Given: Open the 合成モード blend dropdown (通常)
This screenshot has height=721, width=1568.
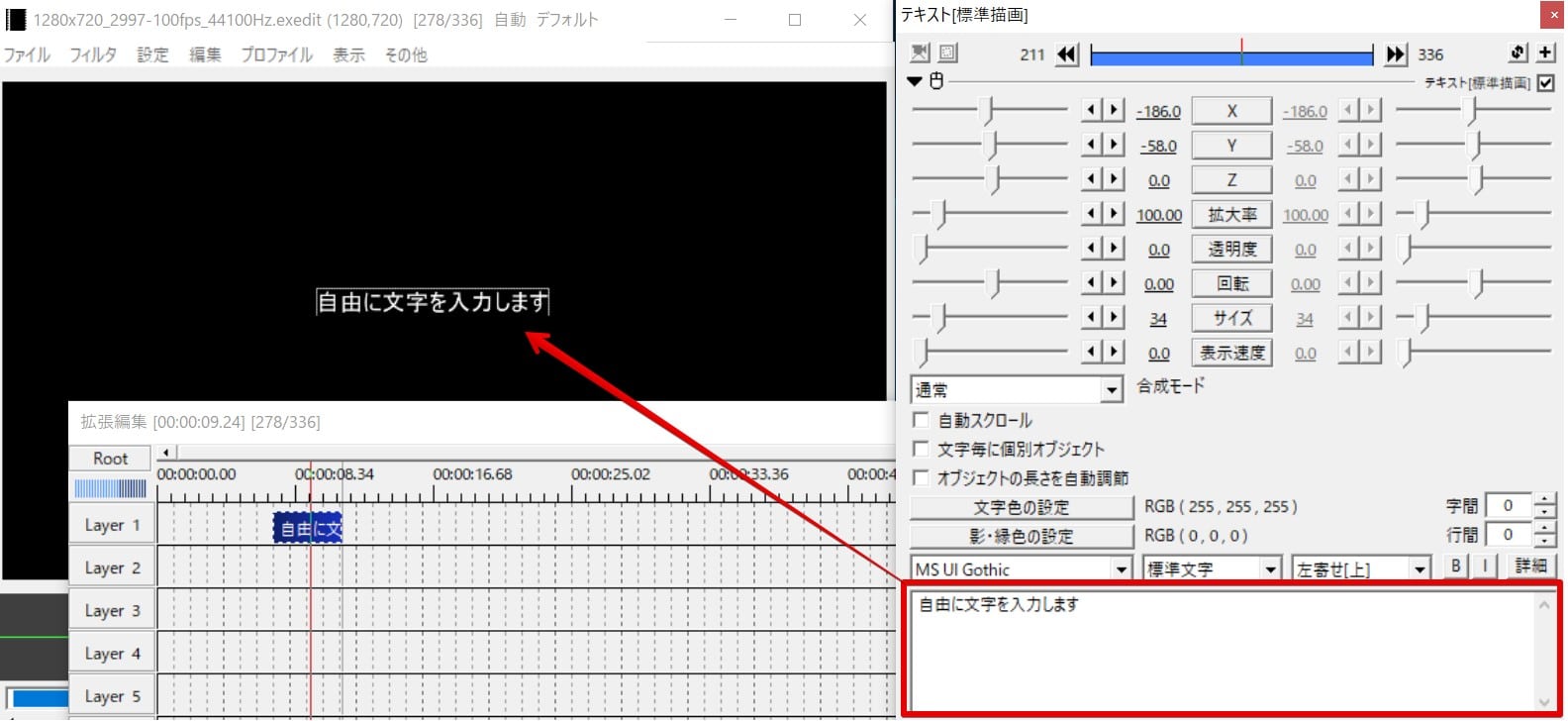Looking at the screenshot, I should tap(1017, 390).
